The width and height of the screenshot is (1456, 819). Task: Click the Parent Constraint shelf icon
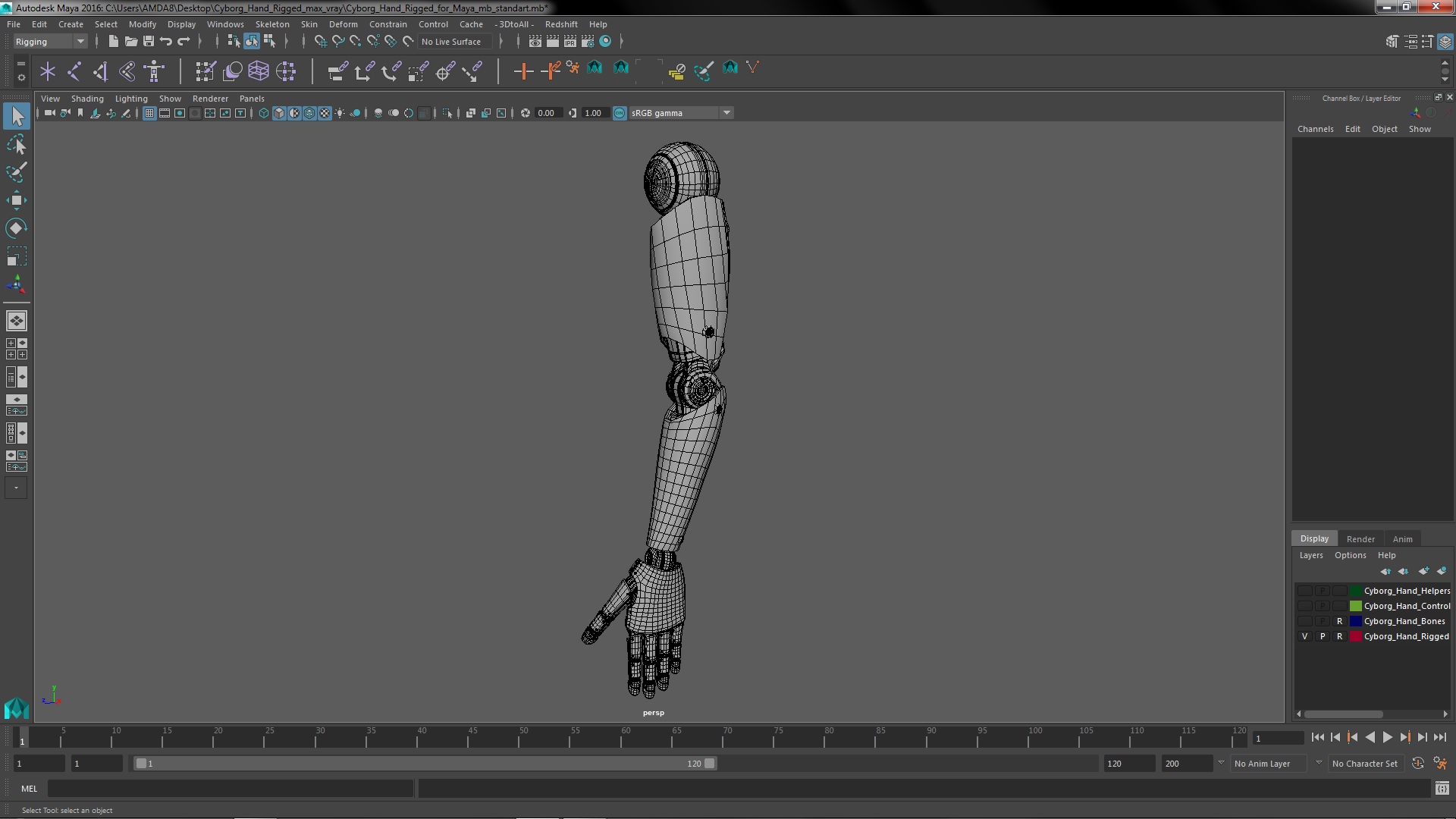coord(337,71)
